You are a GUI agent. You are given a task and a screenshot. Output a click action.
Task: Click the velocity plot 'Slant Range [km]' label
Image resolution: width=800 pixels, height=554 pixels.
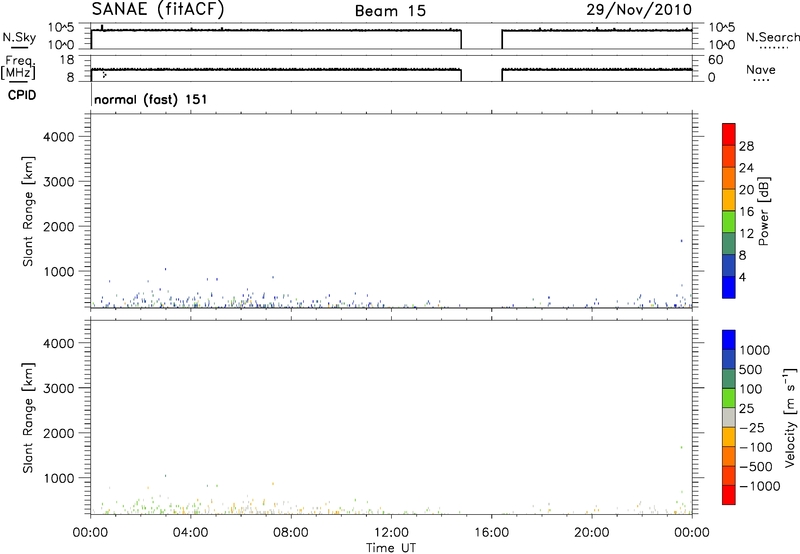click(28, 418)
